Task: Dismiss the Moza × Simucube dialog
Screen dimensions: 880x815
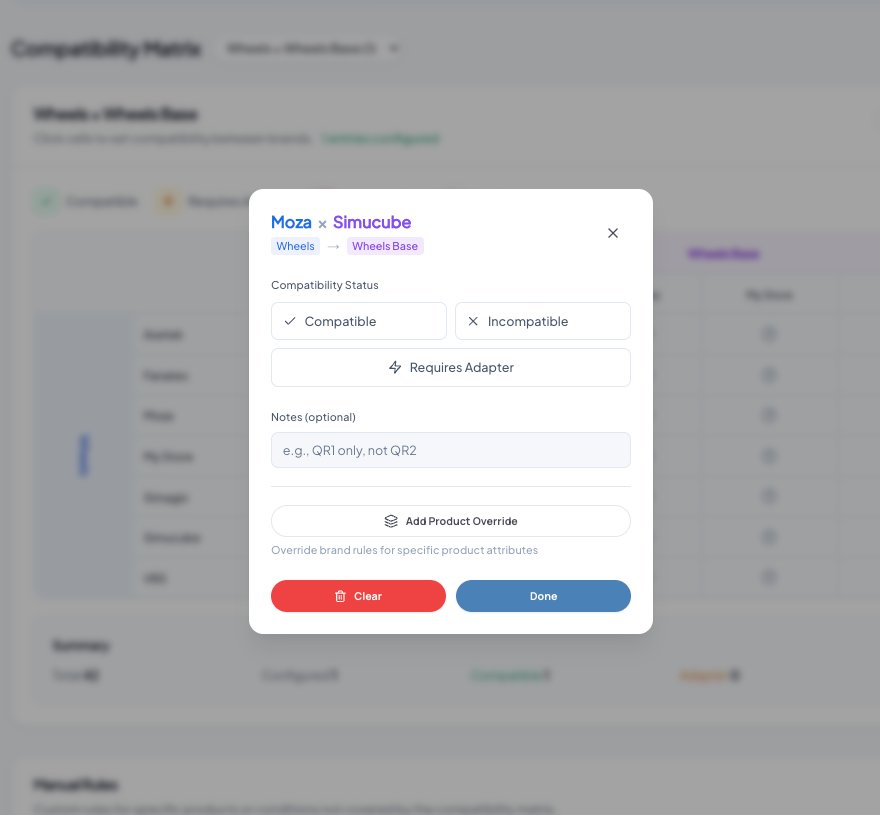Action: click(613, 233)
